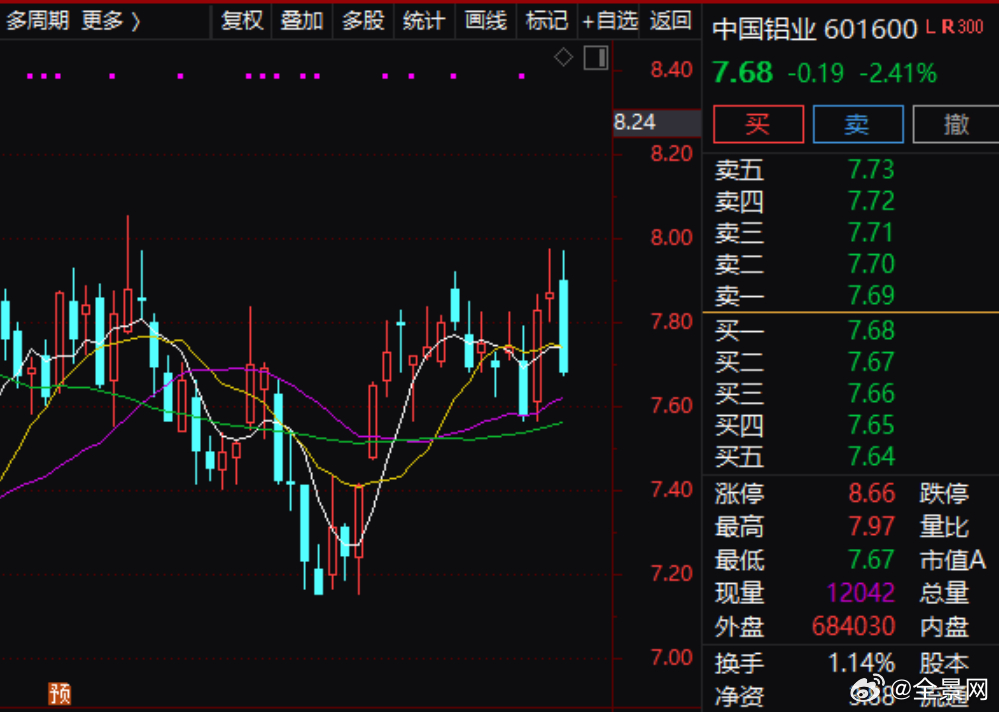
Task: Open the 多周期 multi-period menu
Action: (x=37, y=21)
